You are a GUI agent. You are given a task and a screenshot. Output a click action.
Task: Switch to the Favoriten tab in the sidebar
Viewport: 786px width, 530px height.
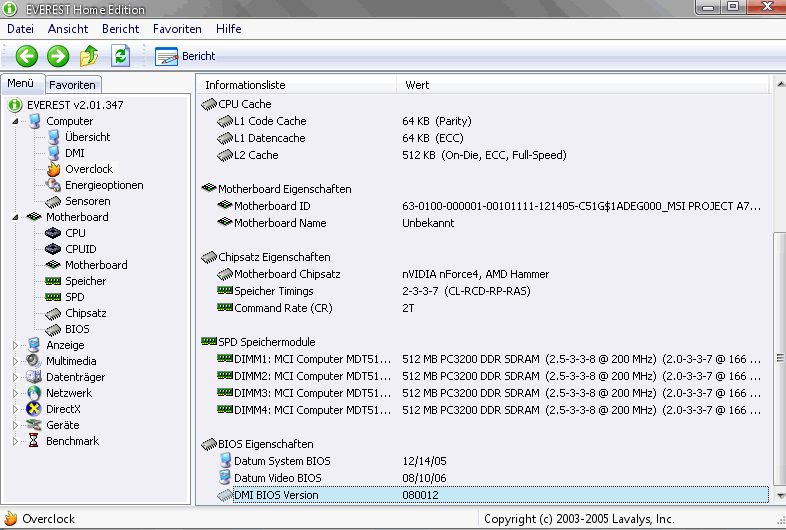(x=73, y=85)
